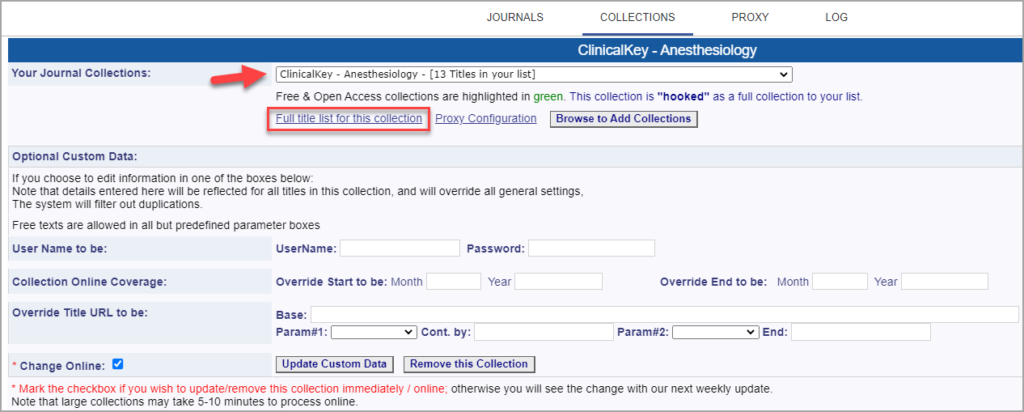Screen dimensions: 1024x412
Task: Click the Override End Month field
Action: [839, 281]
